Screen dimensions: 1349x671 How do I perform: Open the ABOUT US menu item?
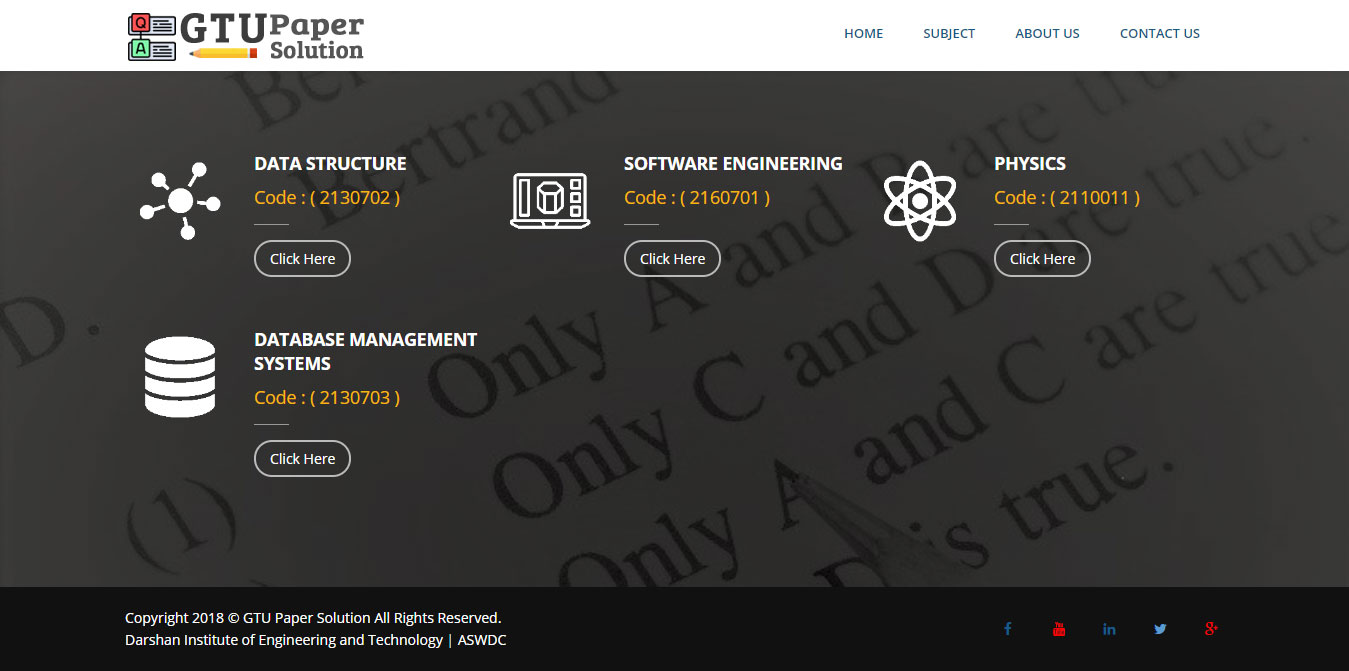point(1047,33)
